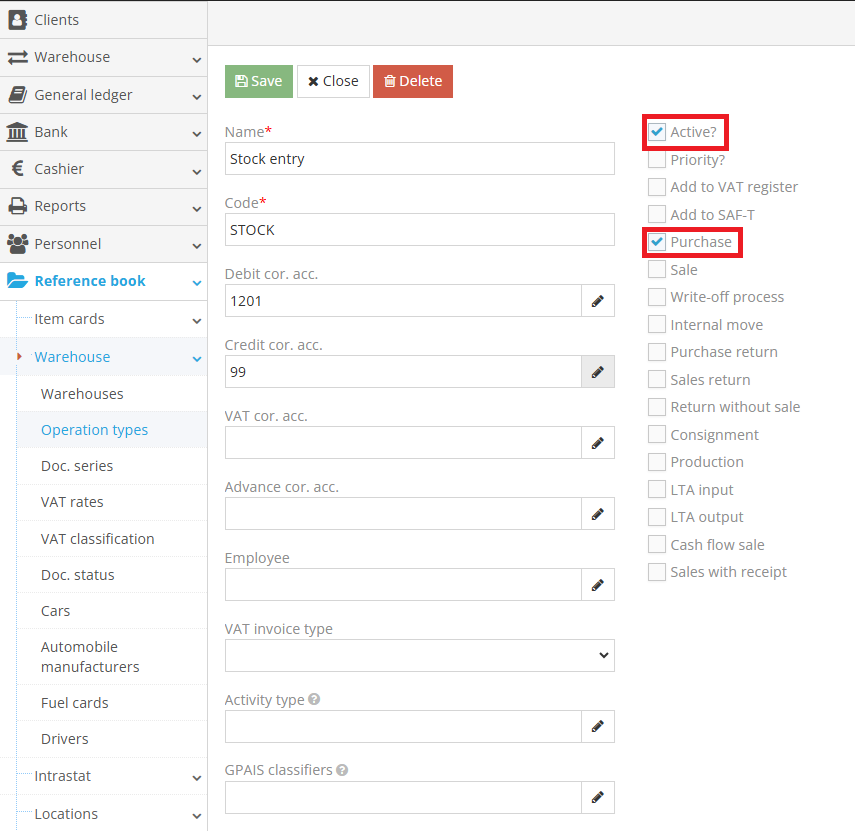Click the Employee field pencil icon

click(598, 585)
